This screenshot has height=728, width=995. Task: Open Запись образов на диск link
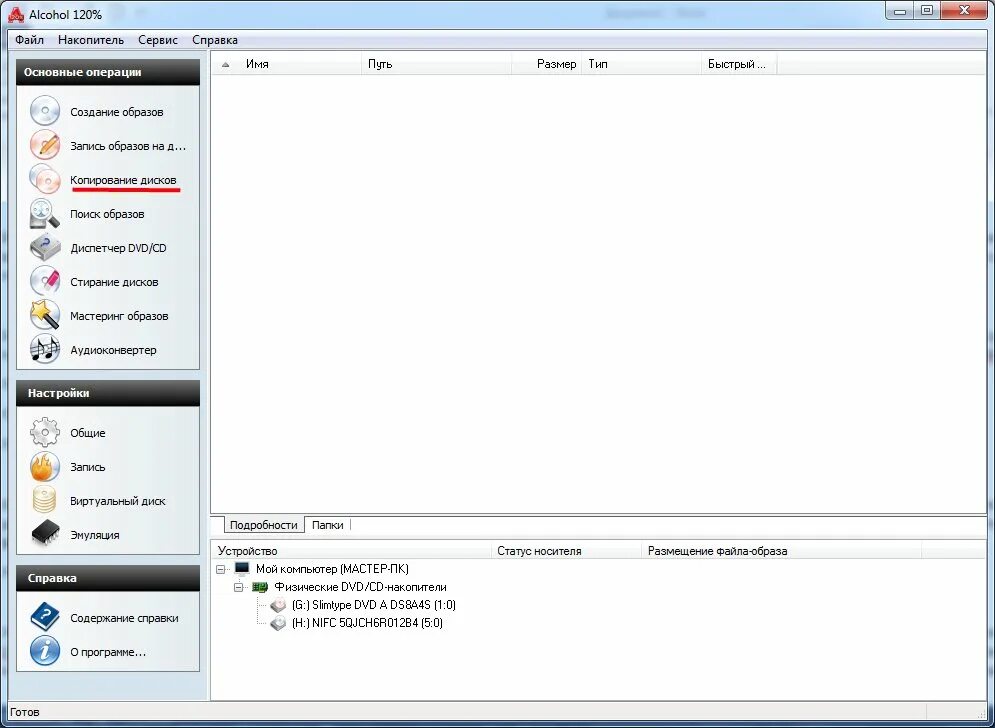coord(128,146)
